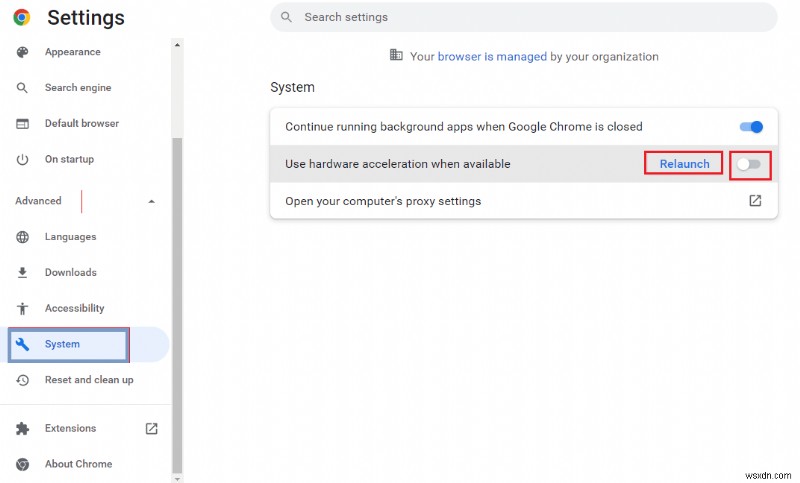Click in the Search settings field
800x483 pixels.
pyautogui.click(x=523, y=17)
